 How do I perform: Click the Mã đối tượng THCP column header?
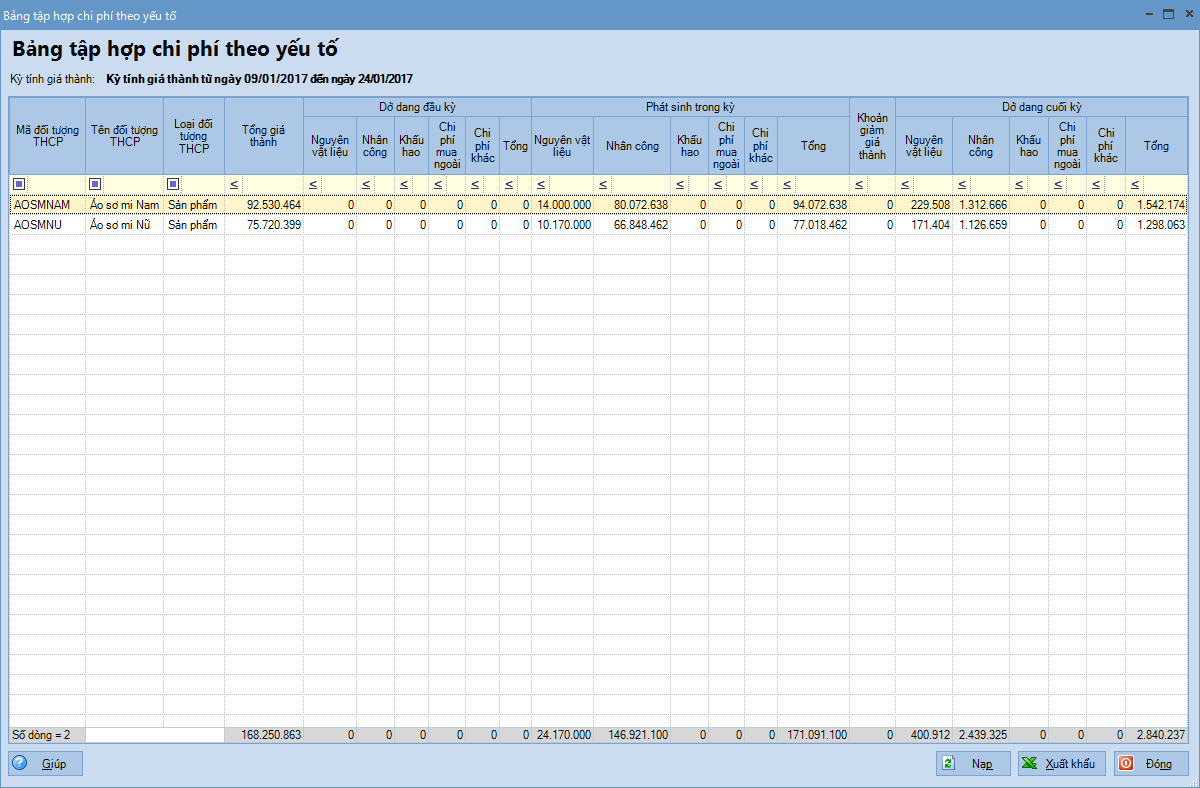[47, 135]
